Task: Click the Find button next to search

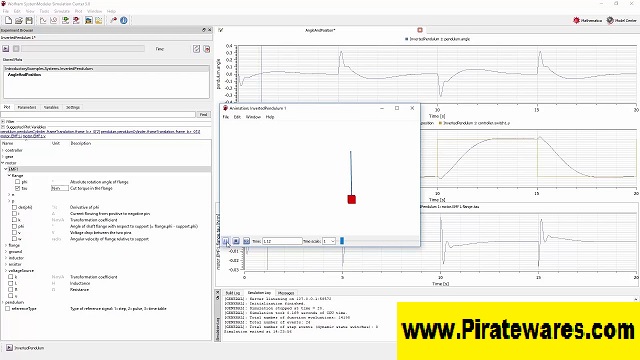Action: coord(203,115)
